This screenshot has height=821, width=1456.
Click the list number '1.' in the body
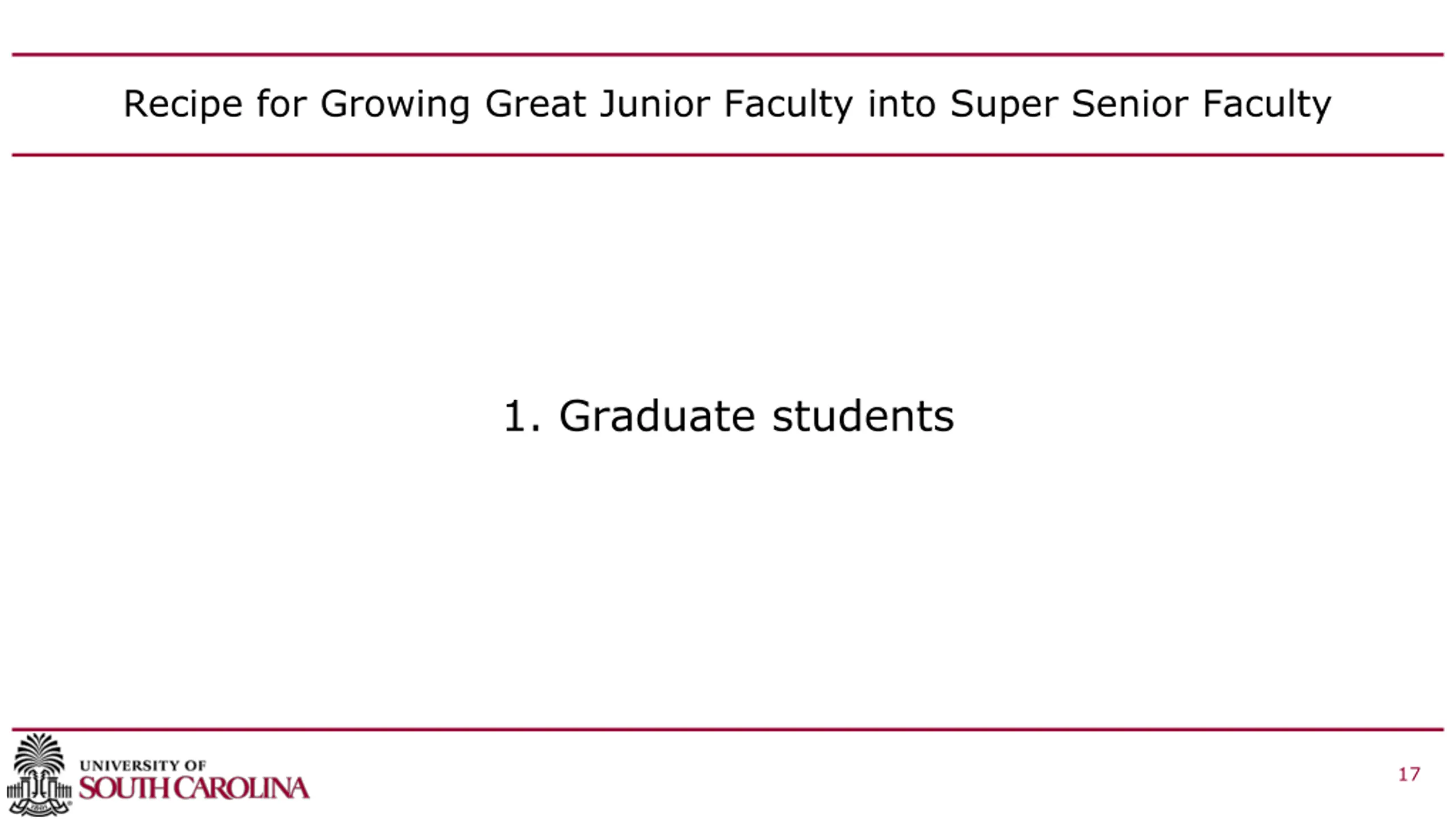click(522, 416)
